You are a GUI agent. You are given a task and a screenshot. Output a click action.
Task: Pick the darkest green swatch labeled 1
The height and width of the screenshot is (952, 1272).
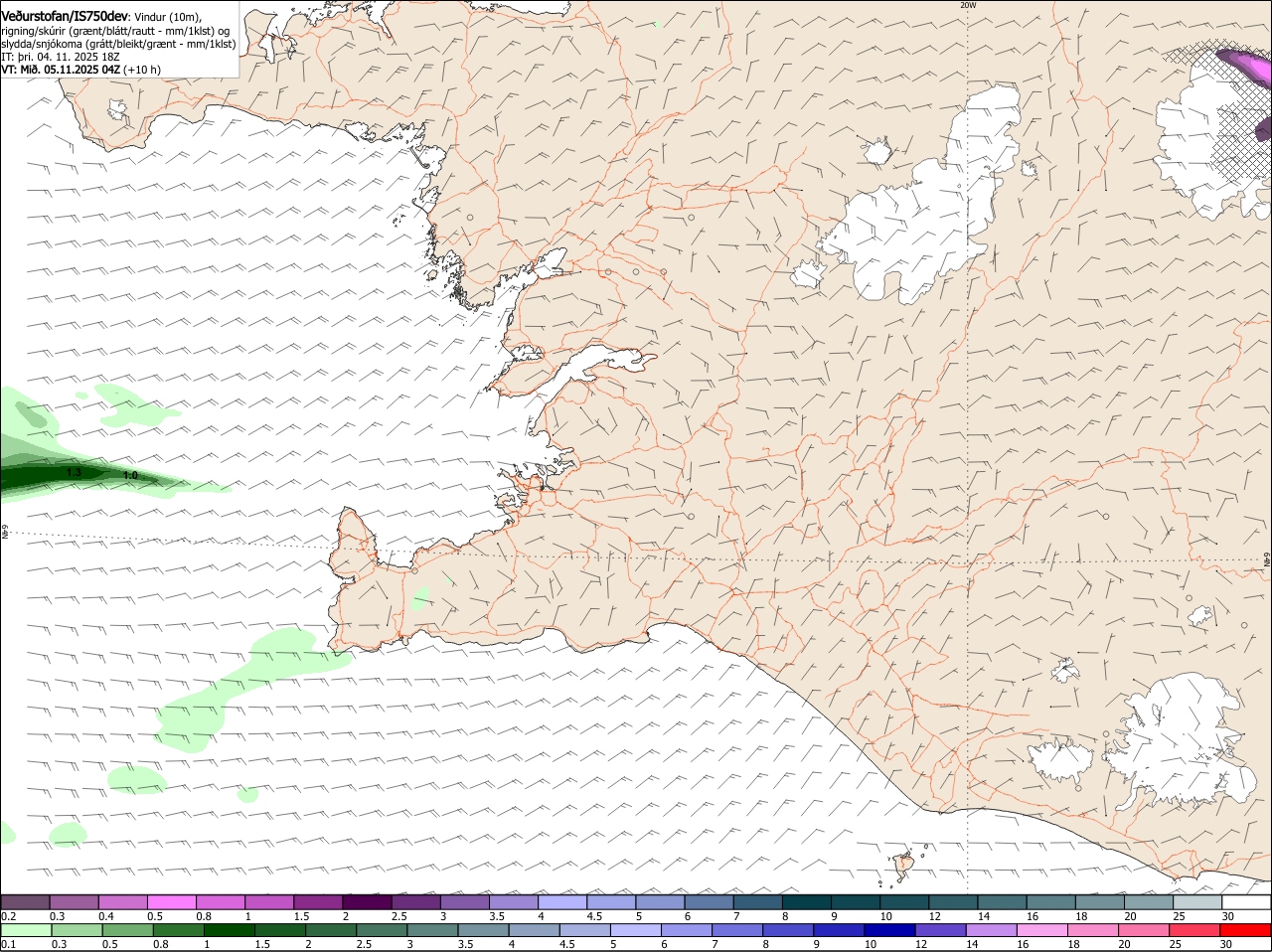pos(228,930)
